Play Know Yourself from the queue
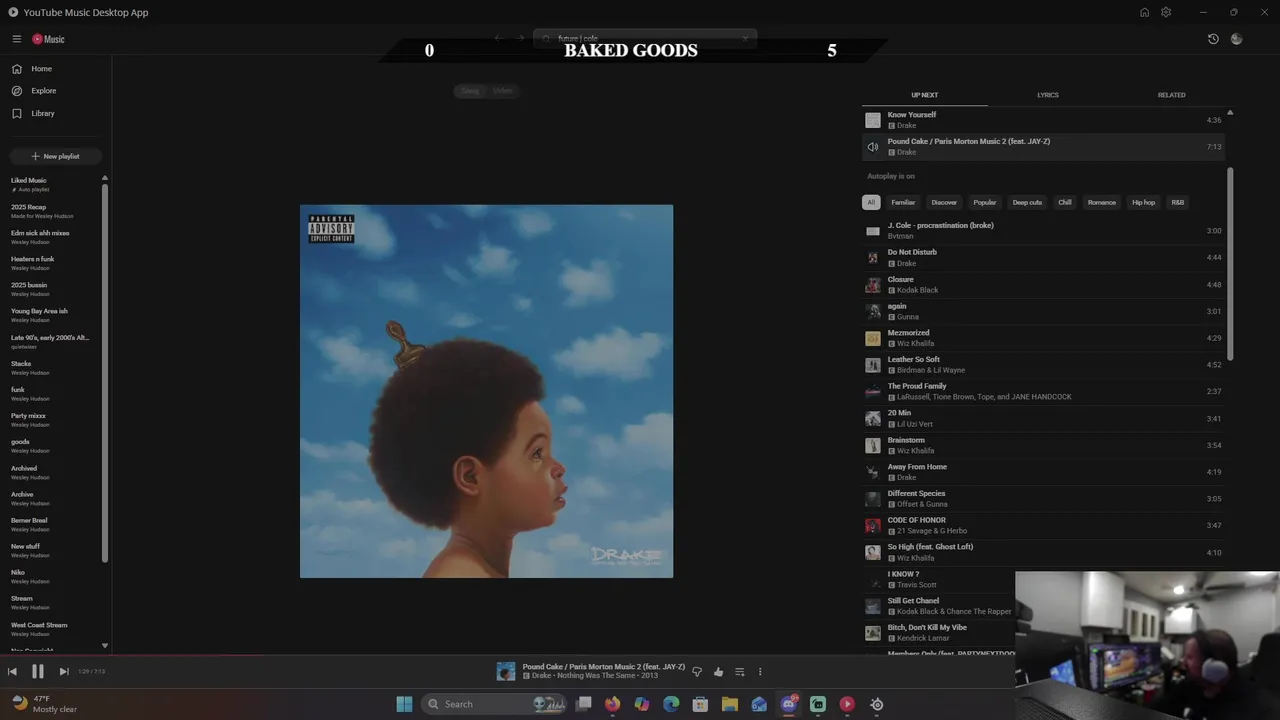 pyautogui.click(x=1044, y=120)
